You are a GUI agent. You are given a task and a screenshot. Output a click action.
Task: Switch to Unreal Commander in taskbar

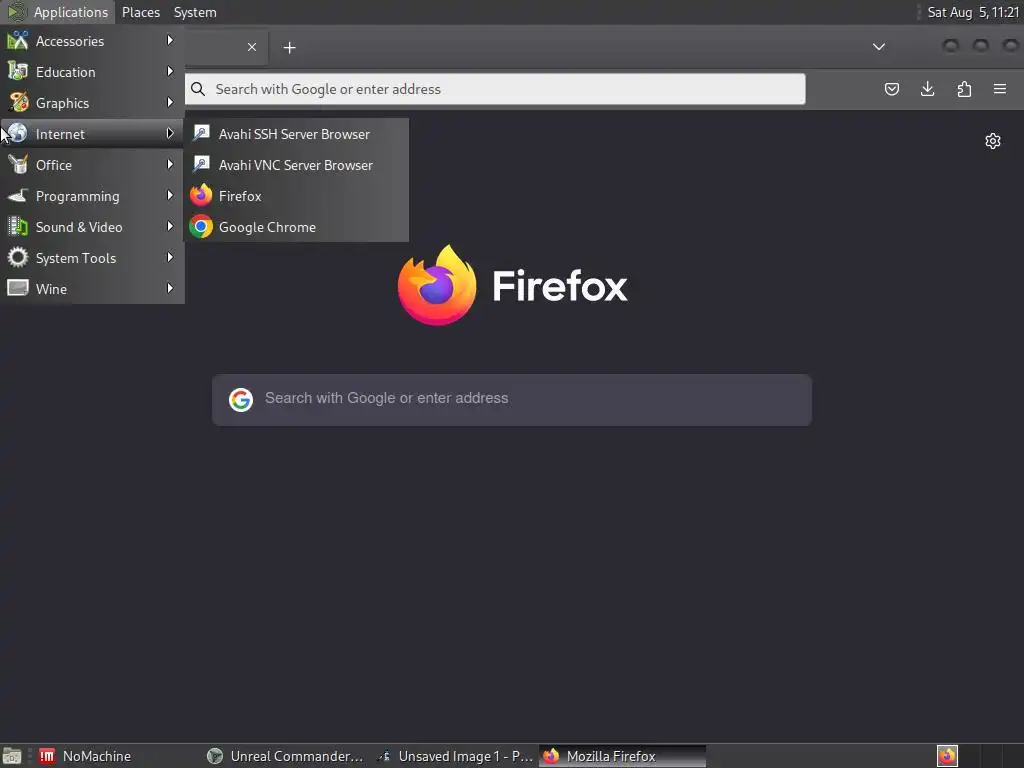click(285, 756)
